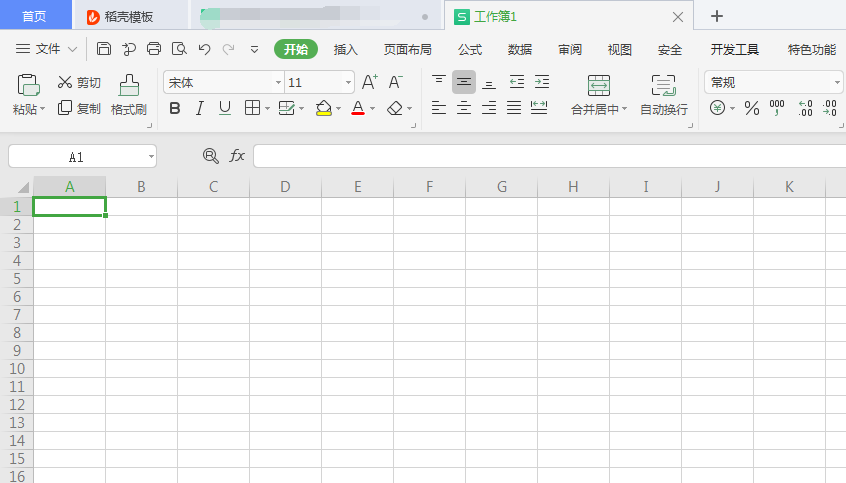The image size is (846, 483).
Task: Align cell content to bottom
Action: pos(489,82)
